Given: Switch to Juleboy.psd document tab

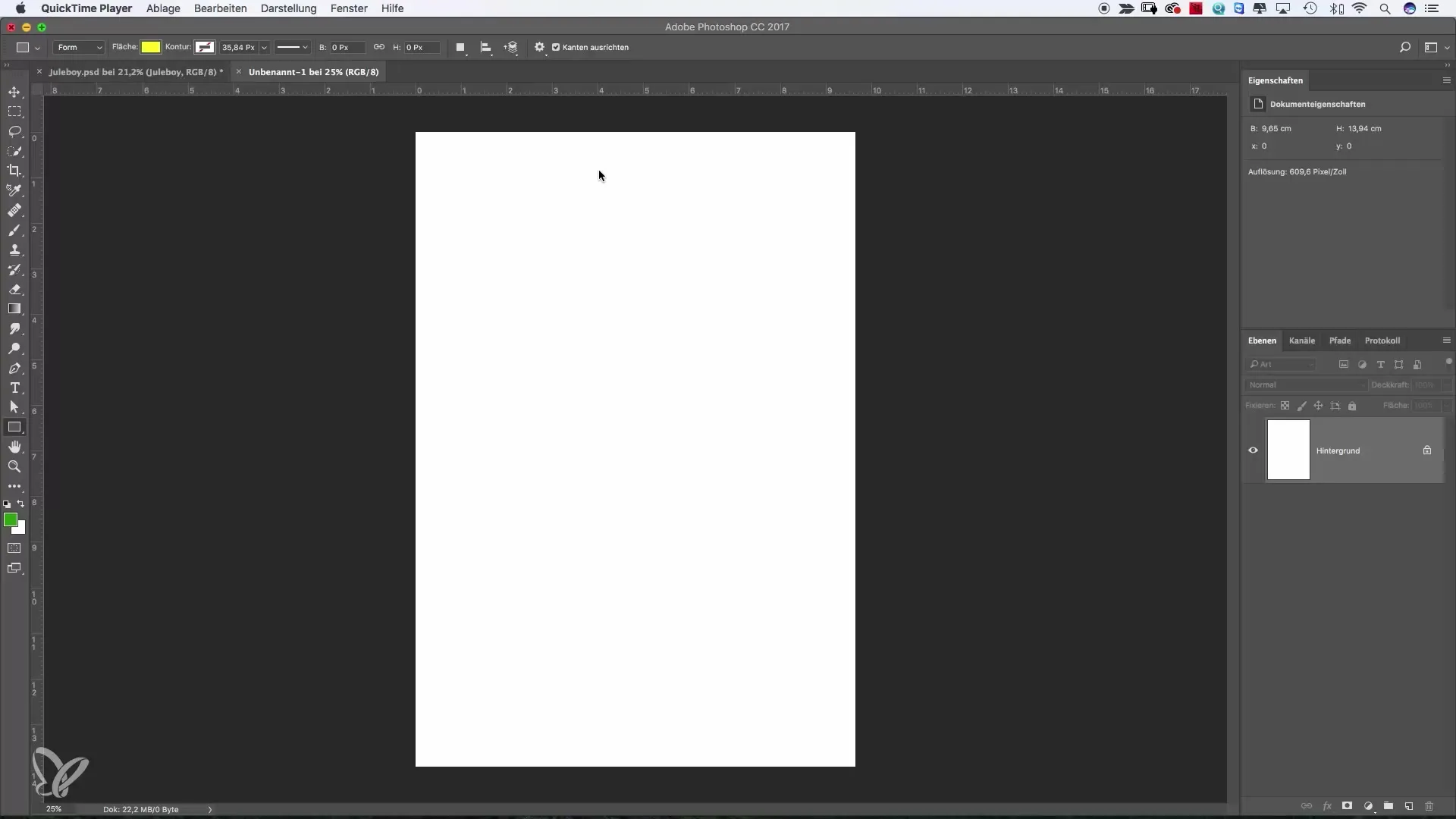Looking at the screenshot, I should (x=136, y=72).
